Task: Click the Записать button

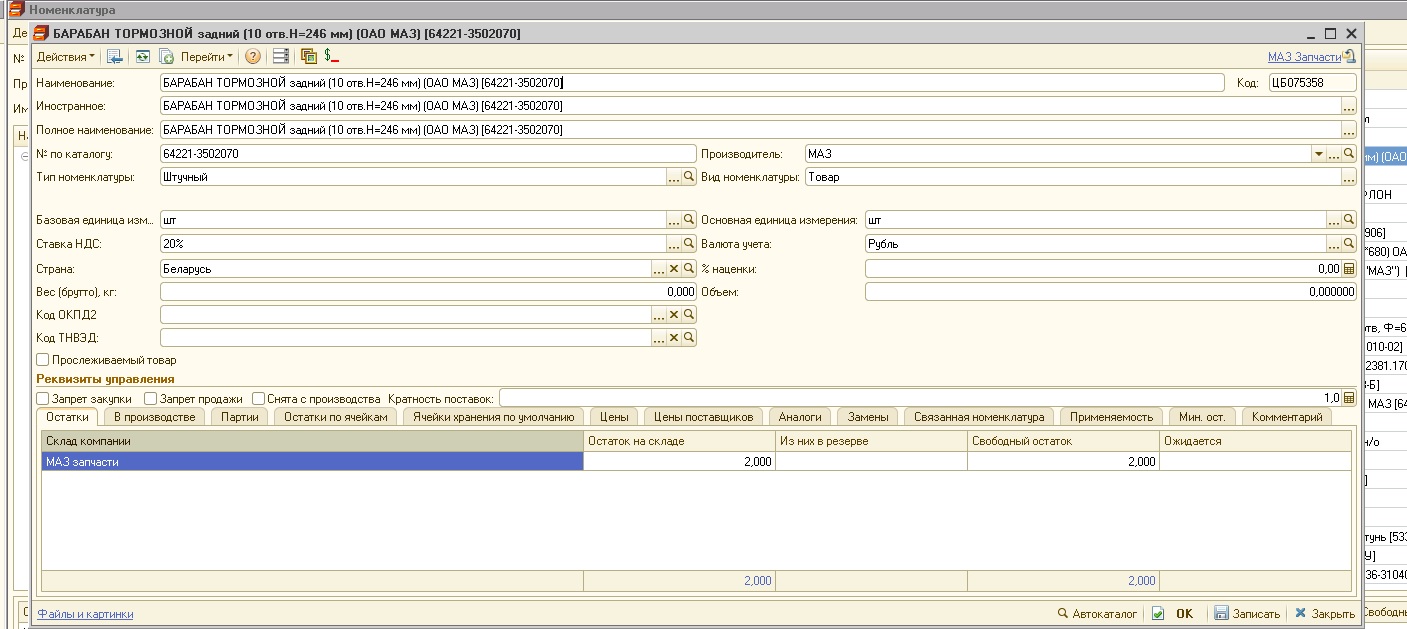Action: (1247, 614)
